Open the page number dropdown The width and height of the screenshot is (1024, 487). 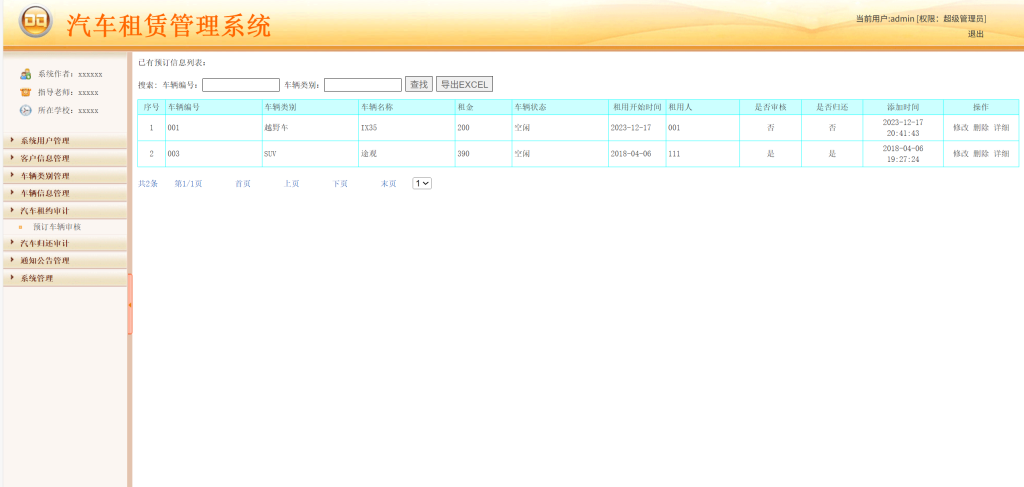click(422, 183)
